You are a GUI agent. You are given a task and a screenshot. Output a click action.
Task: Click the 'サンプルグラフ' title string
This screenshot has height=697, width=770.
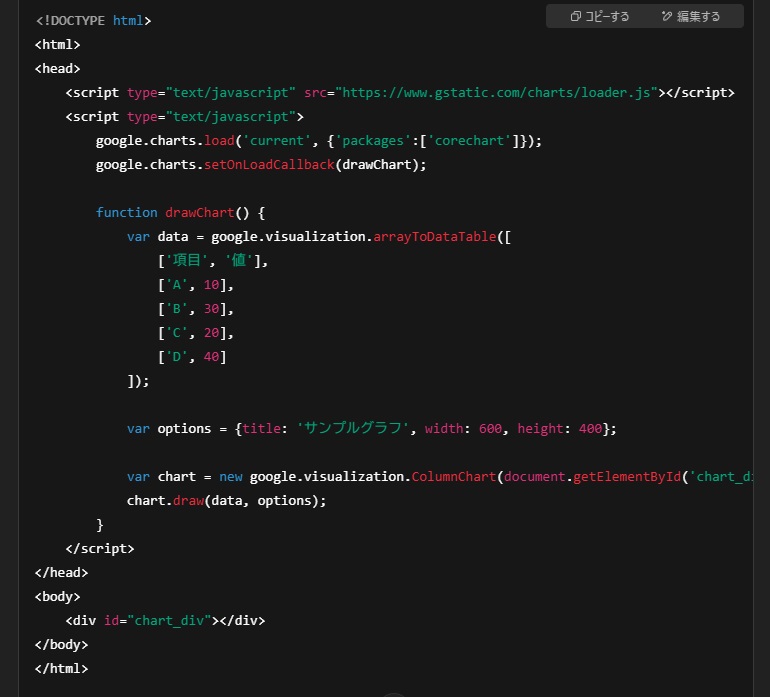pyautogui.click(x=353, y=428)
